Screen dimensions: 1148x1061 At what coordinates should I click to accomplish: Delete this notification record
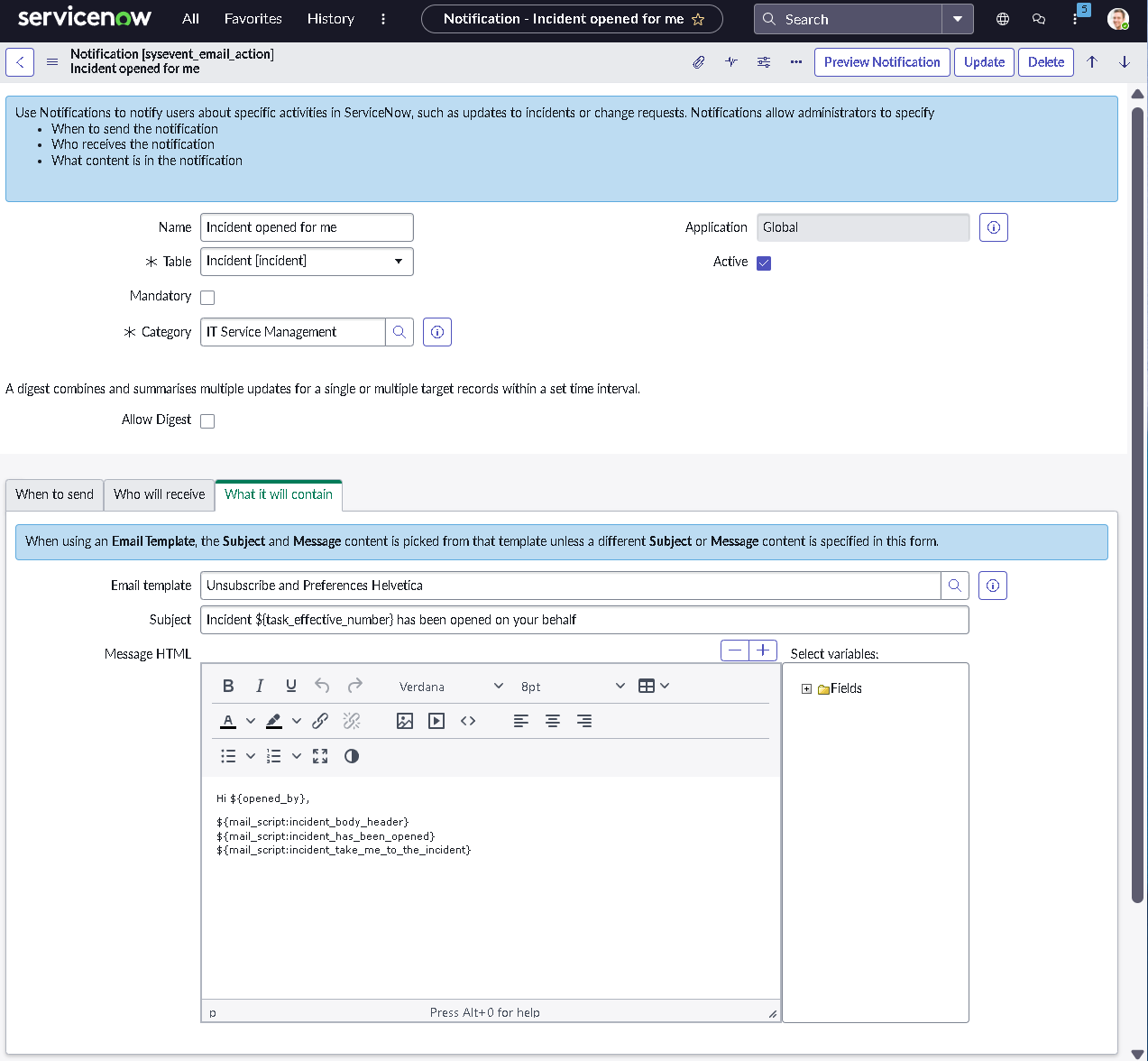(1044, 61)
